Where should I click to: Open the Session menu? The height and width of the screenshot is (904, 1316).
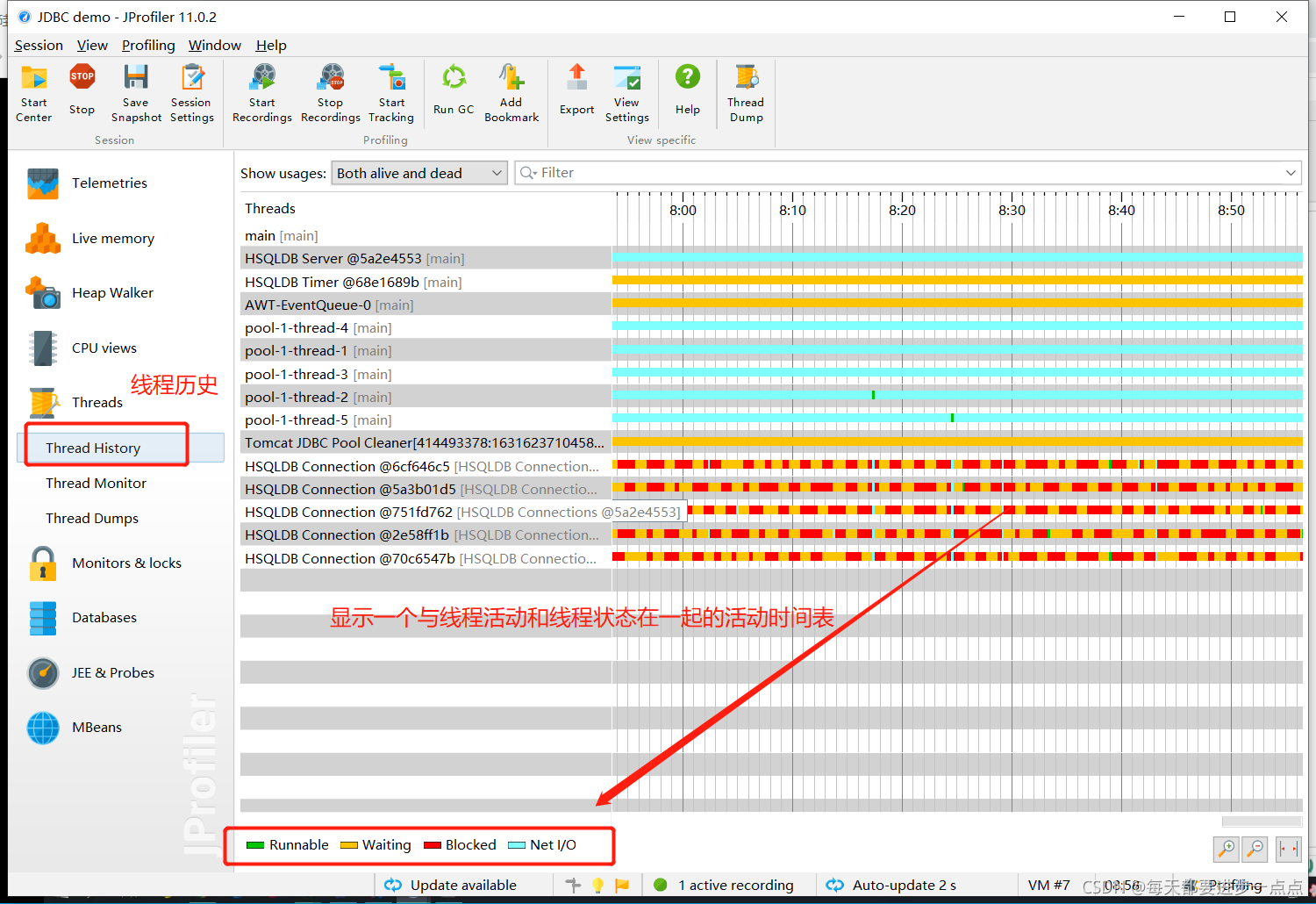tap(39, 46)
